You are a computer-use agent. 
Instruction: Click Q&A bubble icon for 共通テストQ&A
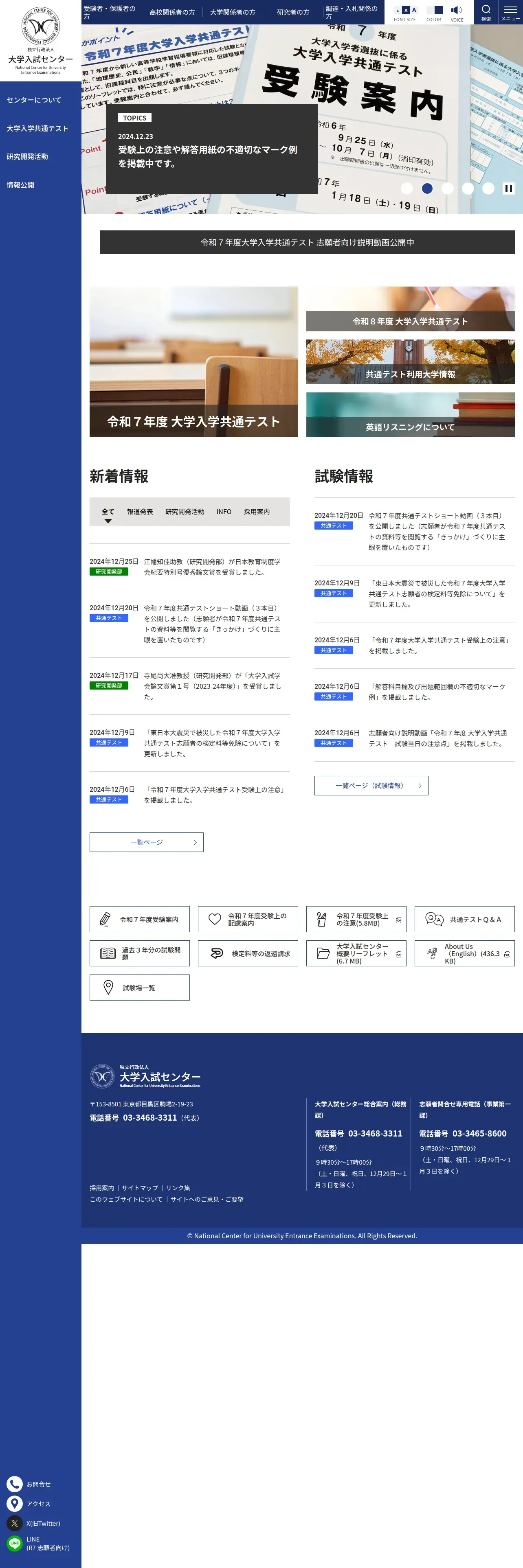[434, 919]
